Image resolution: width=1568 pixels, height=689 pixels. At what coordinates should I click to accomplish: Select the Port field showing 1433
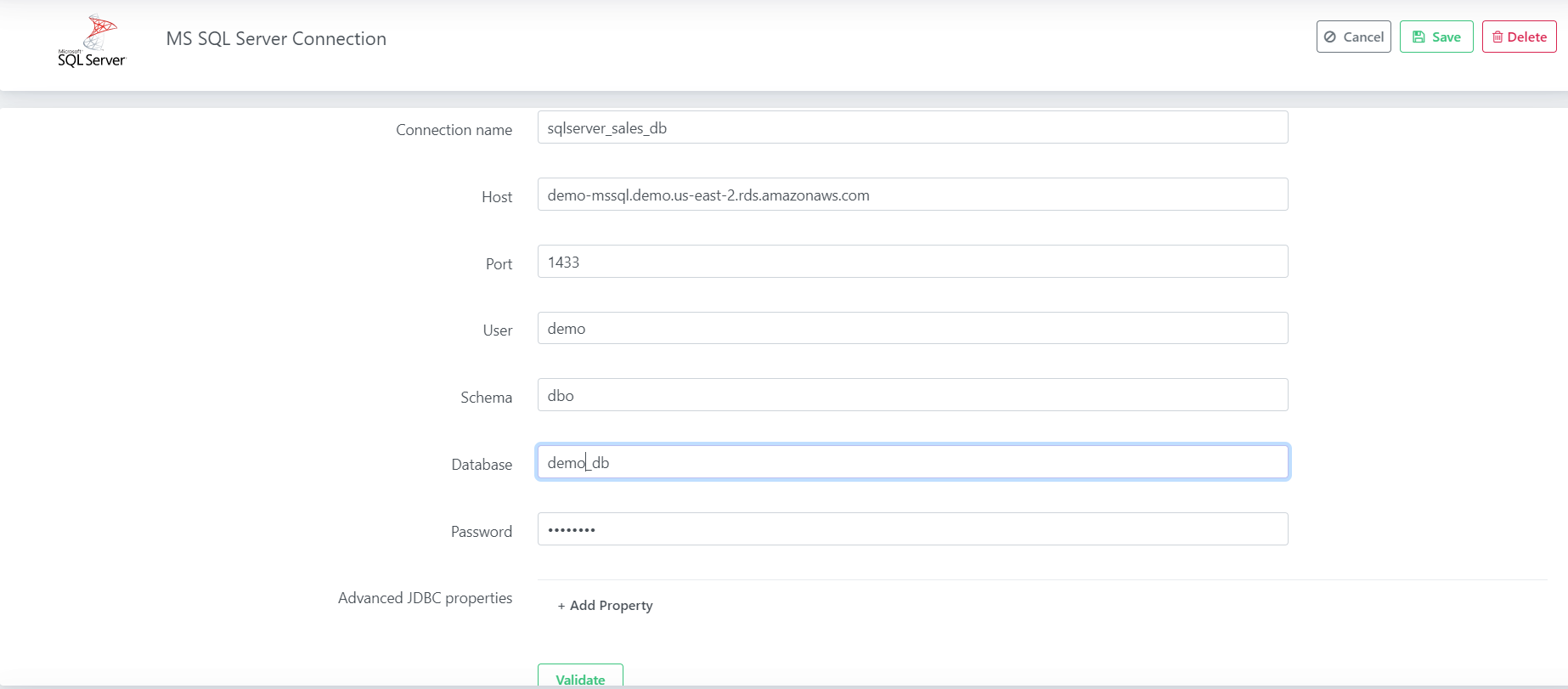[x=912, y=262]
